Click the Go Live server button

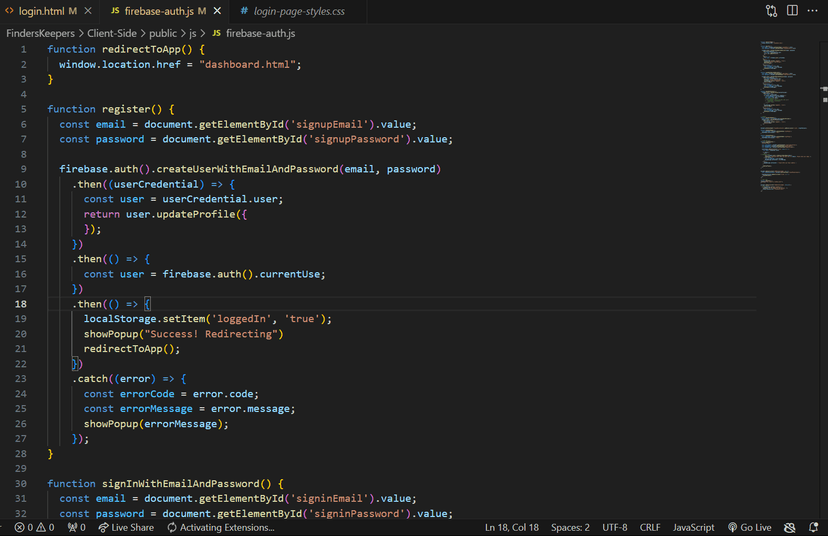750,527
